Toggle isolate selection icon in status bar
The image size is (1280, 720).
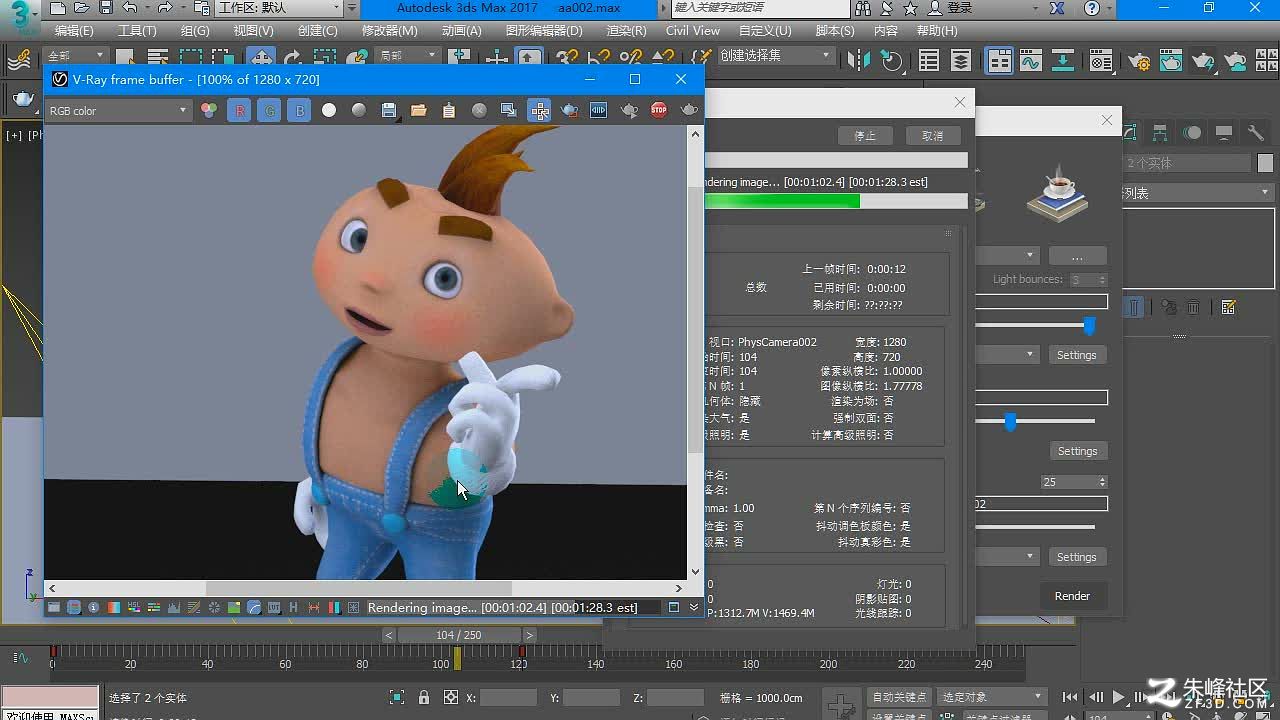396,697
